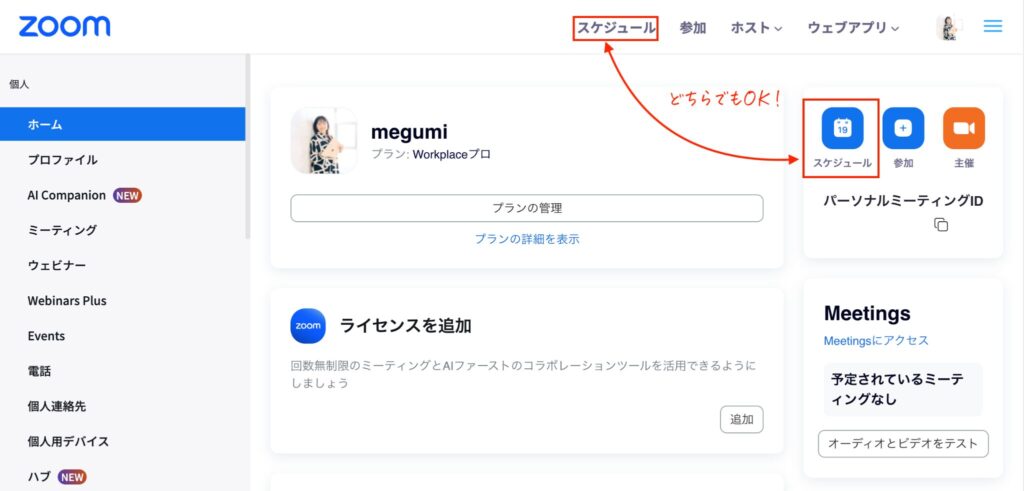1024x491 pixels.
Task: Click the round Zoom icon beside ライセンスを追加
Action: 308,325
